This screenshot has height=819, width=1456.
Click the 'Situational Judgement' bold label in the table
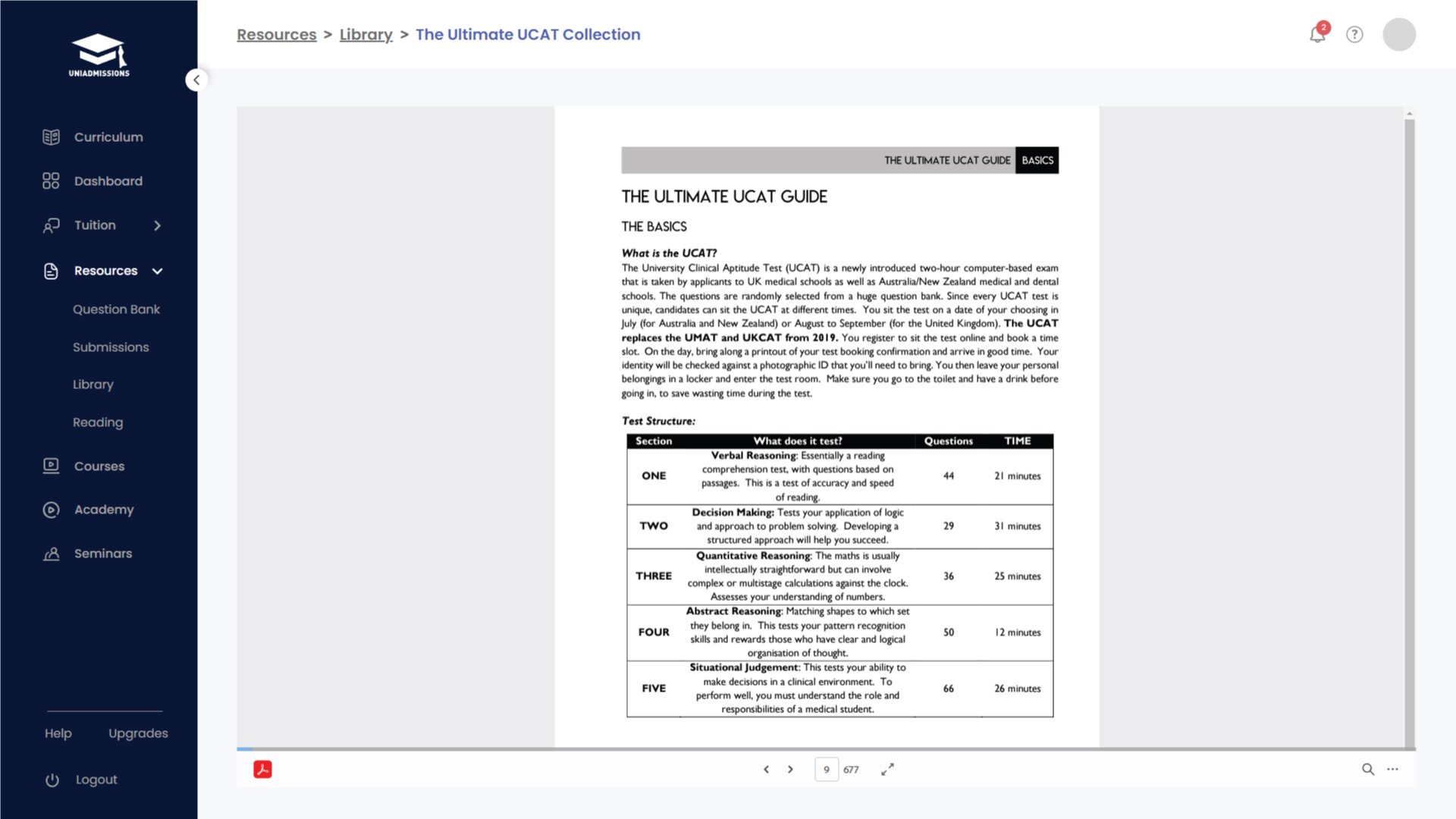[745, 667]
